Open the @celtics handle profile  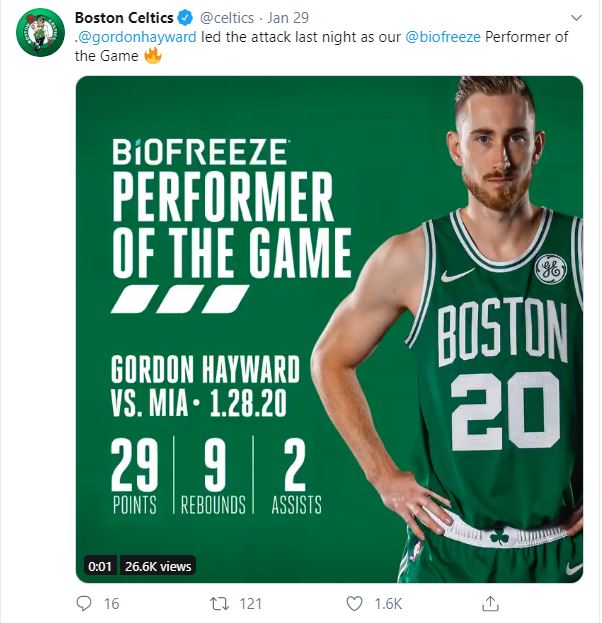(229, 17)
